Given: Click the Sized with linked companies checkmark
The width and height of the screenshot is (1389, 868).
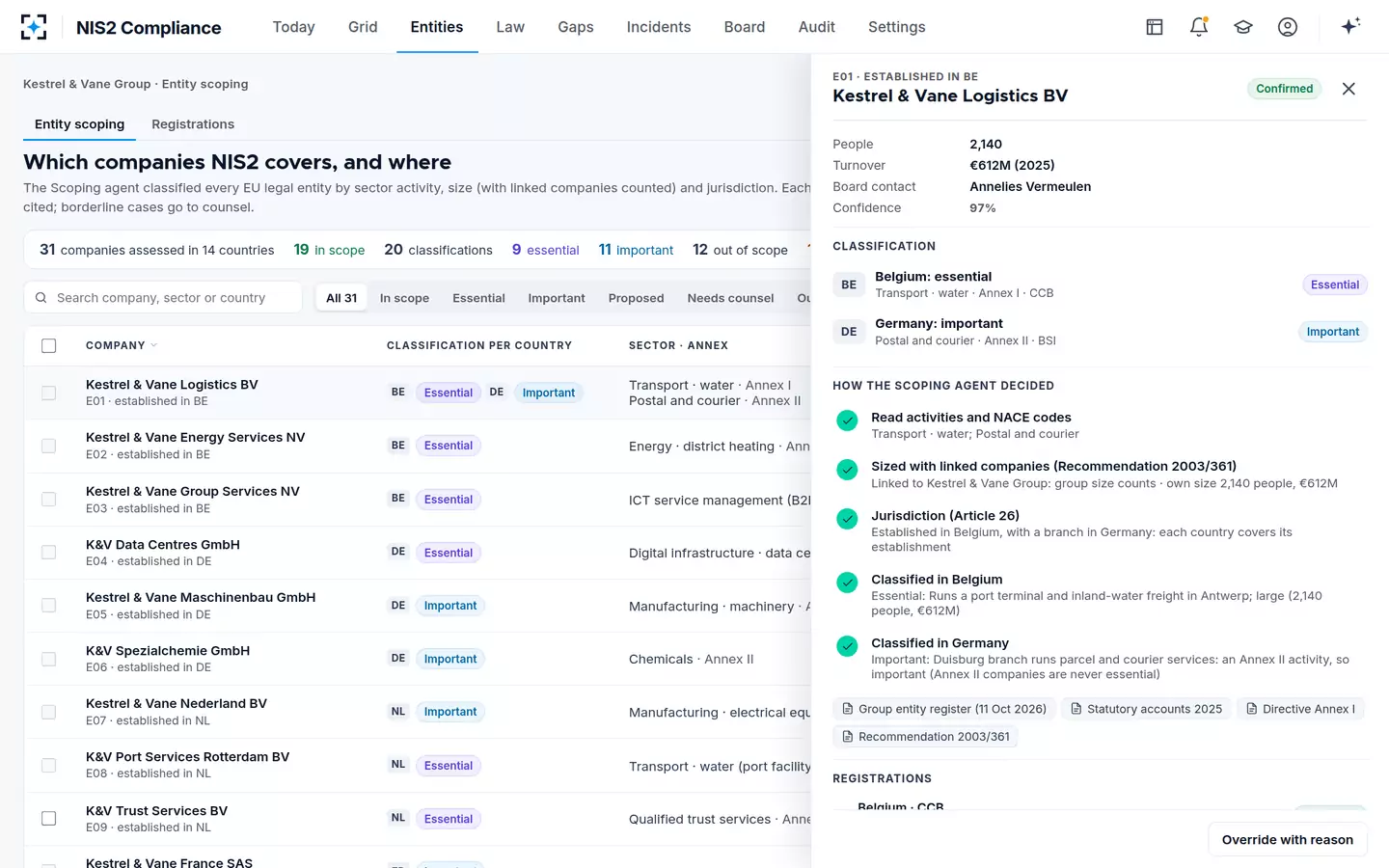Looking at the screenshot, I should point(847,470).
